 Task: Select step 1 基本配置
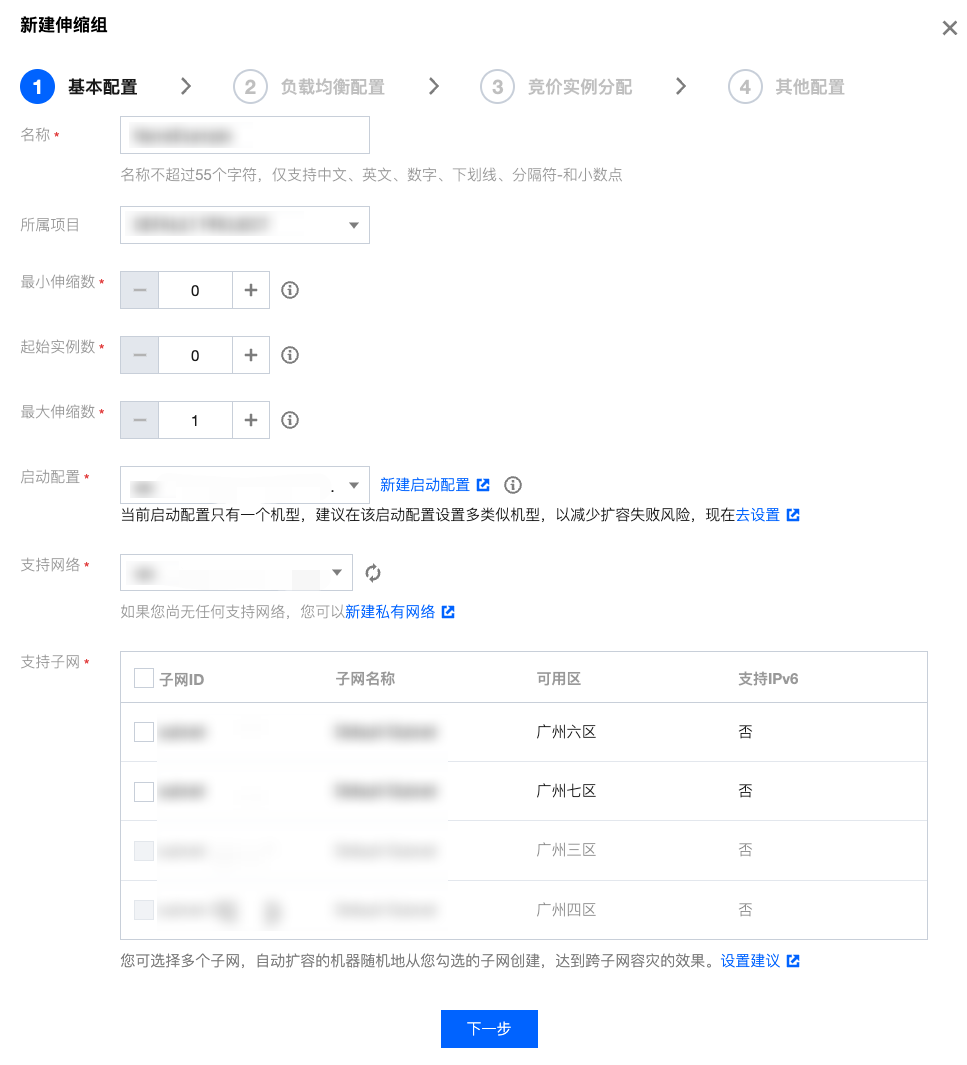click(79, 87)
